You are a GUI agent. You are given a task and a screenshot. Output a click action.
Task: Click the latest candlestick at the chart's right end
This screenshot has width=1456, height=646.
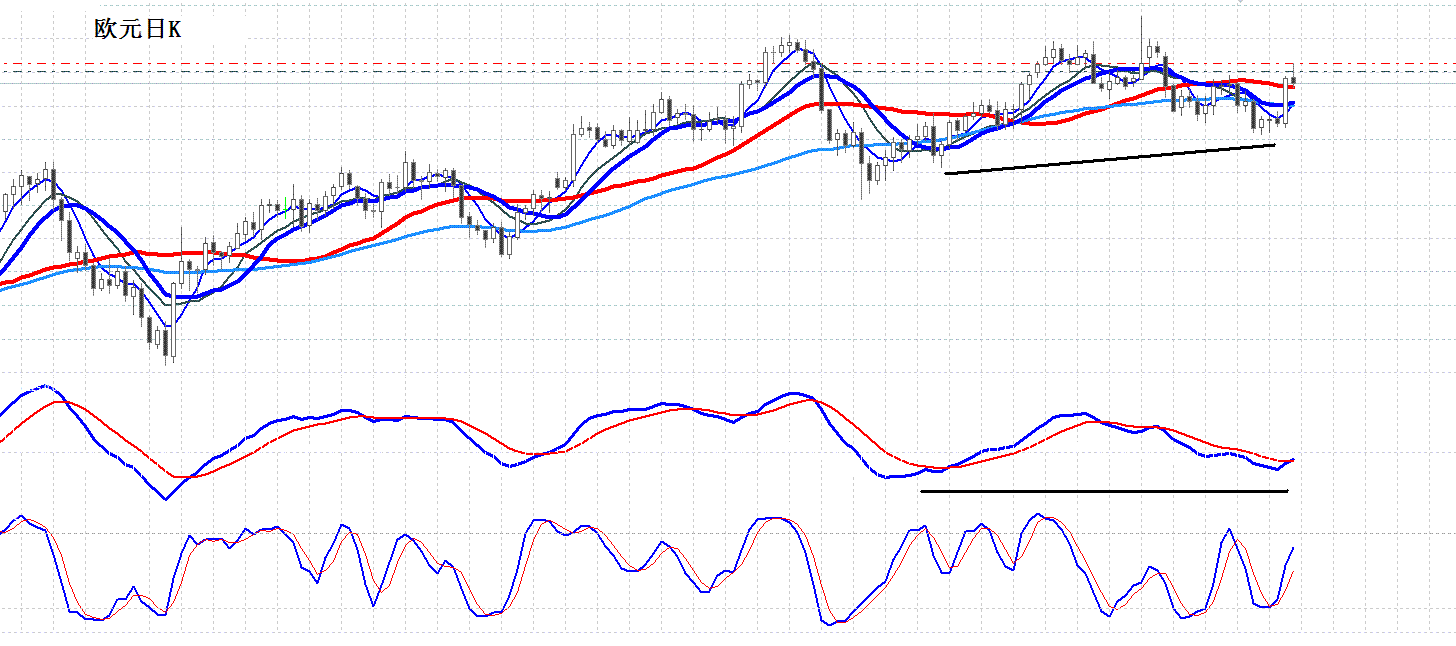tap(1295, 79)
